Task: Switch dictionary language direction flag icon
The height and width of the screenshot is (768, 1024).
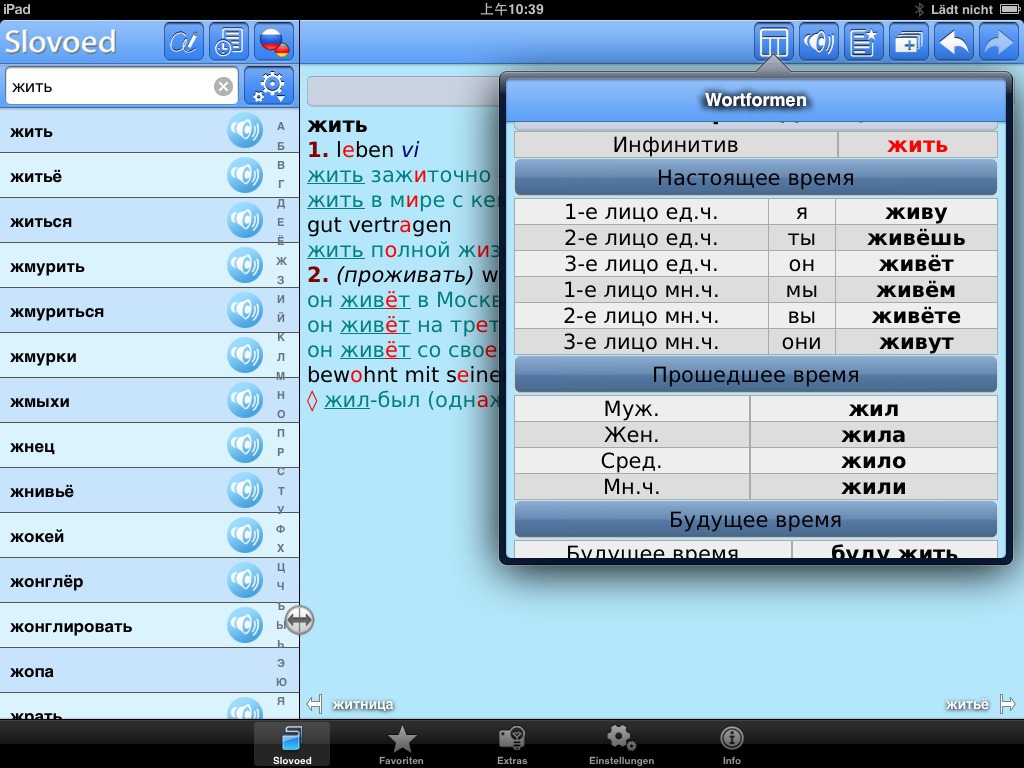Action: click(274, 42)
